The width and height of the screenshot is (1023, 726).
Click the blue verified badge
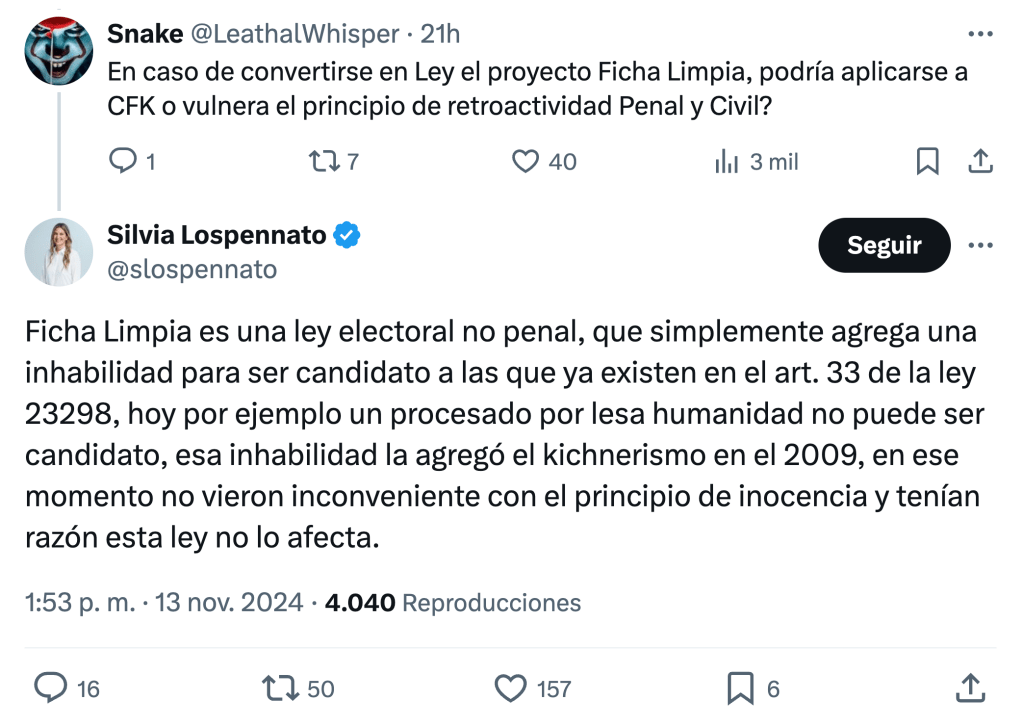pos(347,236)
